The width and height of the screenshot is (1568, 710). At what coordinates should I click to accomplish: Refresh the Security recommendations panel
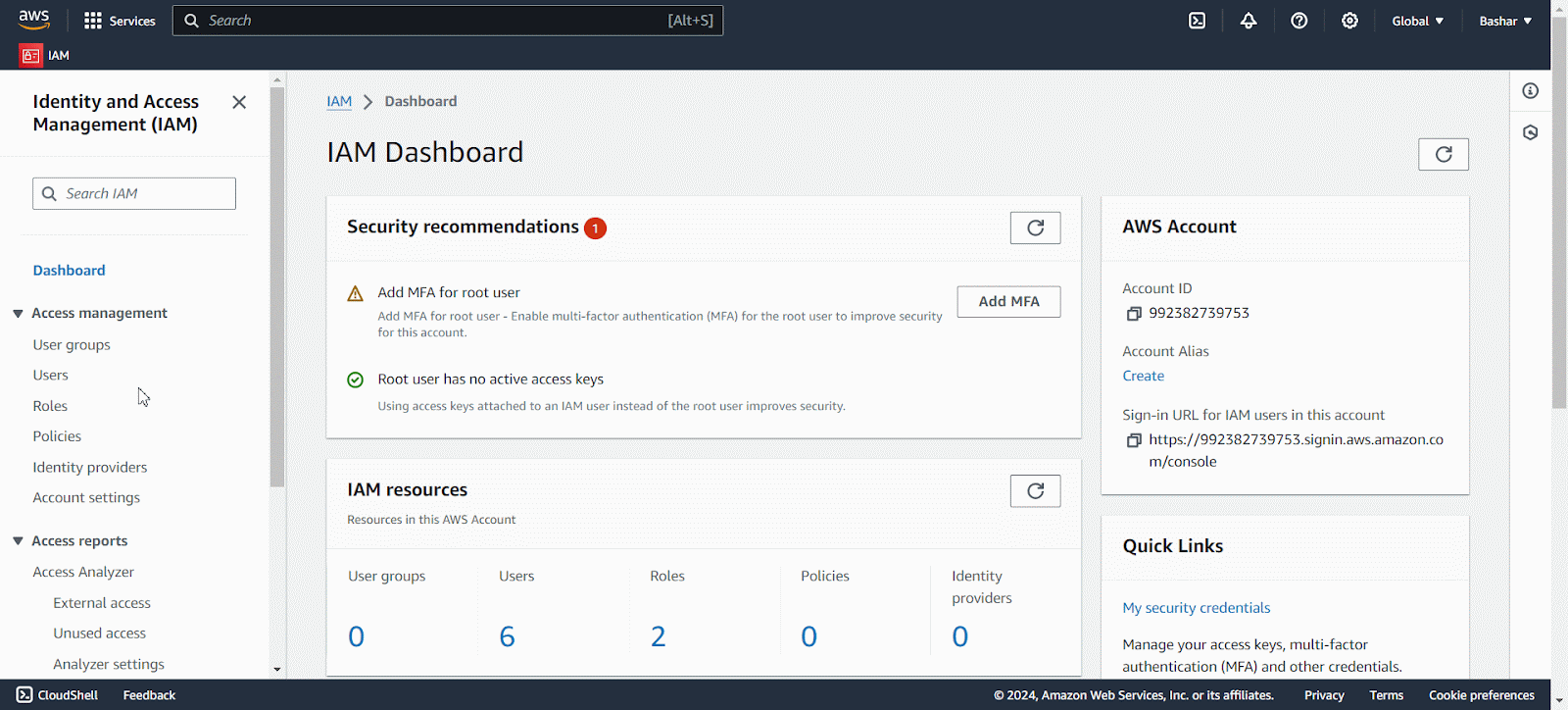pyautogui.click(x=1035, y=228)
